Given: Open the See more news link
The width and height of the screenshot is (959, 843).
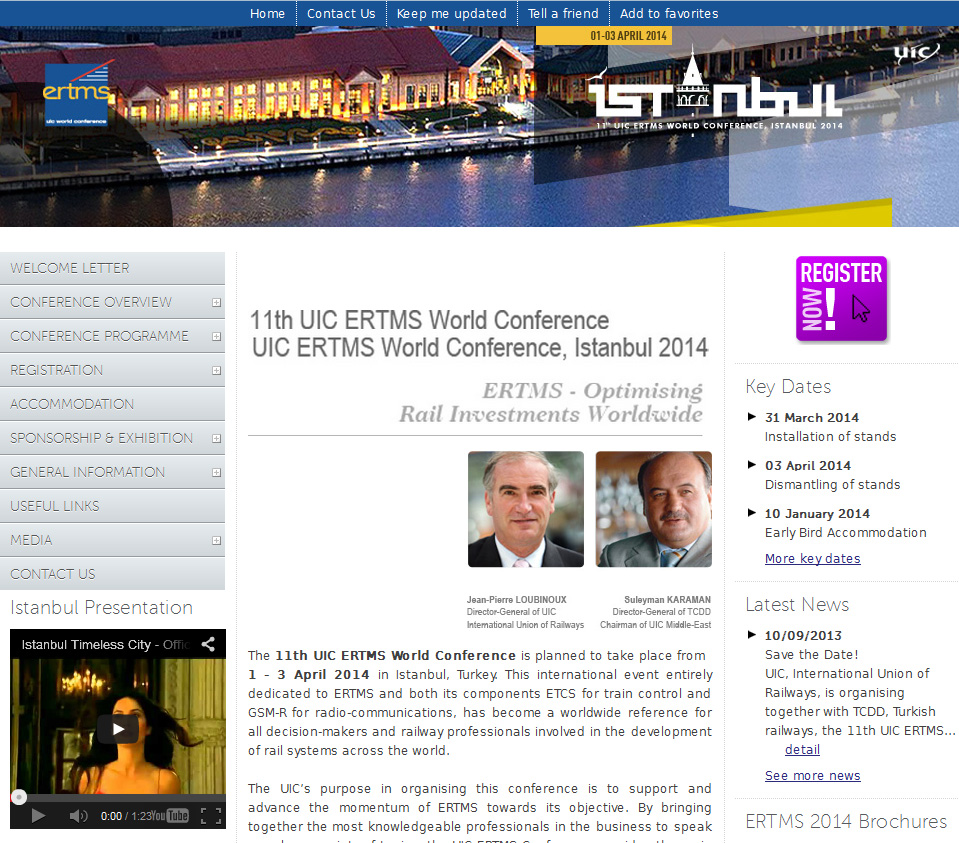Looking at the screenshot, I should (812, 776).
